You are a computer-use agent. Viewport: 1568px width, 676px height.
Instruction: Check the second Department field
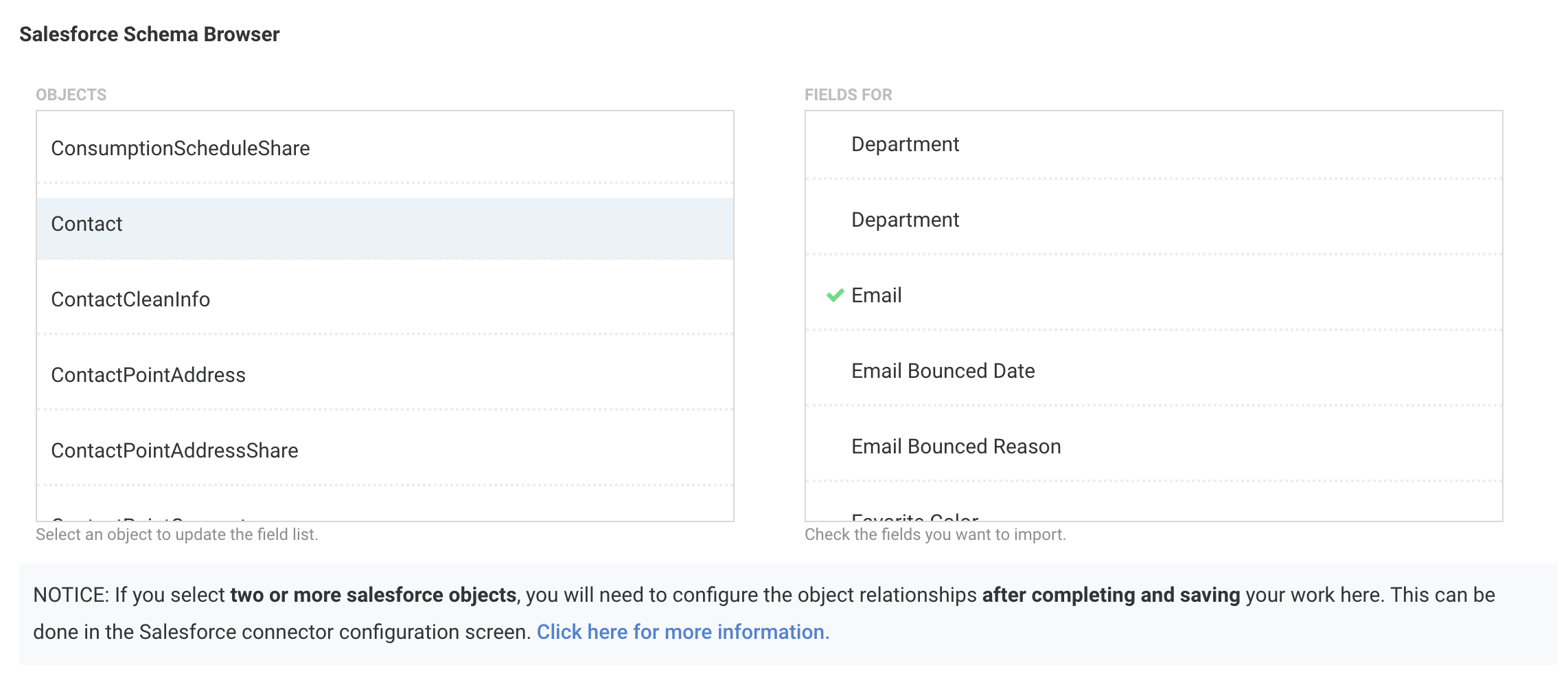click(x=905, y=220)
